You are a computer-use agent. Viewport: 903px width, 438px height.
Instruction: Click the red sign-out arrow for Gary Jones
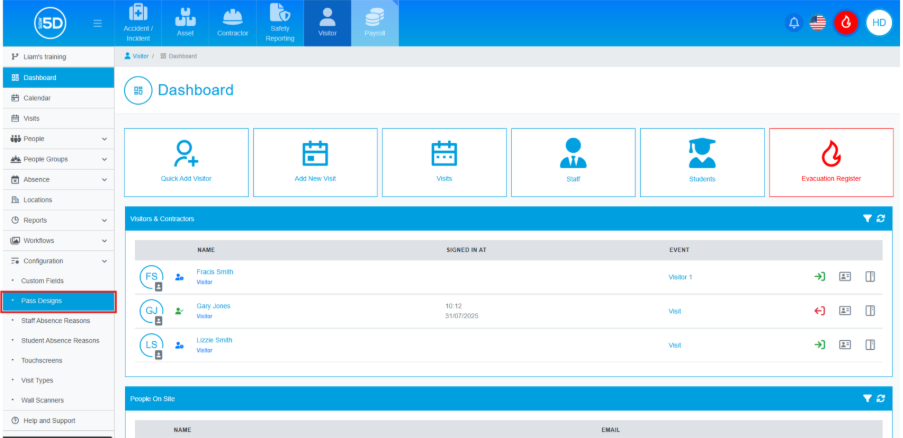point(819,311)
